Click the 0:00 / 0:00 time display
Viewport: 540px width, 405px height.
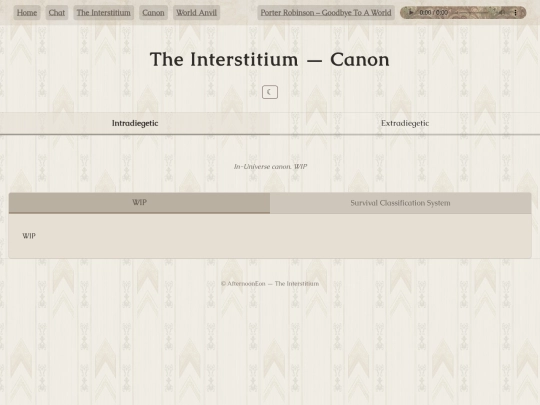point(434,13)
